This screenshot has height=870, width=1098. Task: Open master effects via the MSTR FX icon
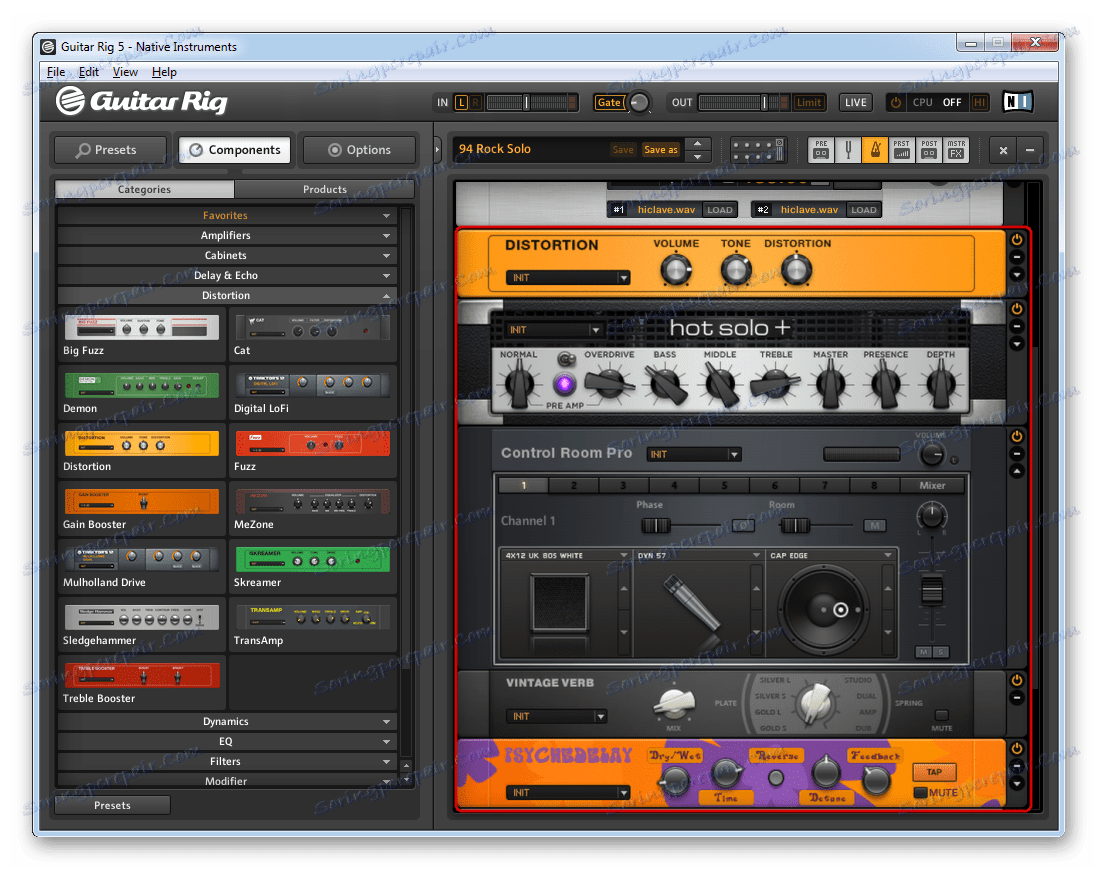point(956,150)
